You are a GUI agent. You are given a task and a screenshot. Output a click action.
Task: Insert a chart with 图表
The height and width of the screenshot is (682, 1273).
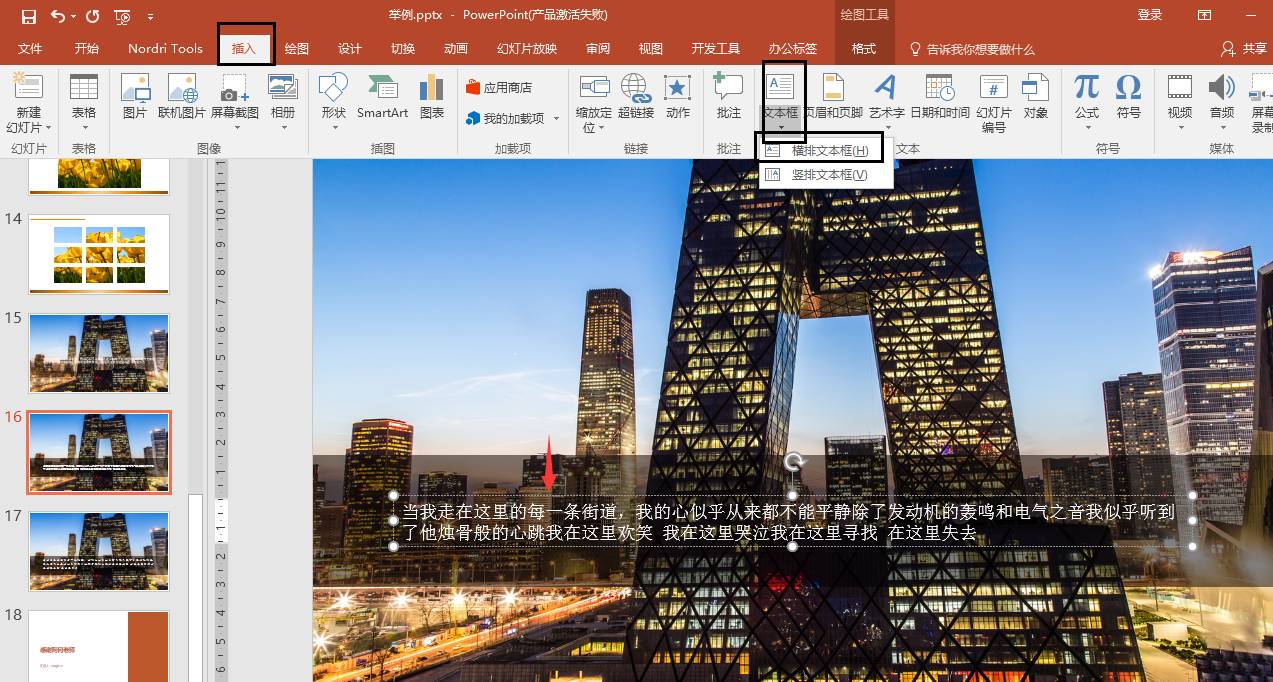coord(432,96)
